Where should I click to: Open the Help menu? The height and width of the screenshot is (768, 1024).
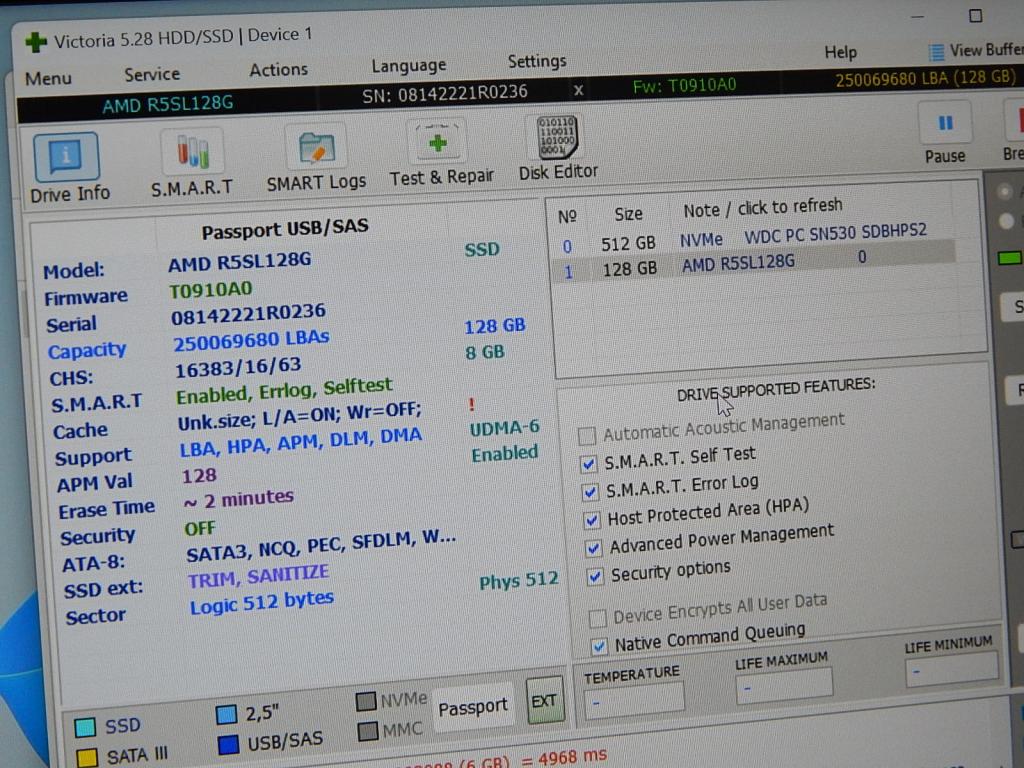point(840,52)
